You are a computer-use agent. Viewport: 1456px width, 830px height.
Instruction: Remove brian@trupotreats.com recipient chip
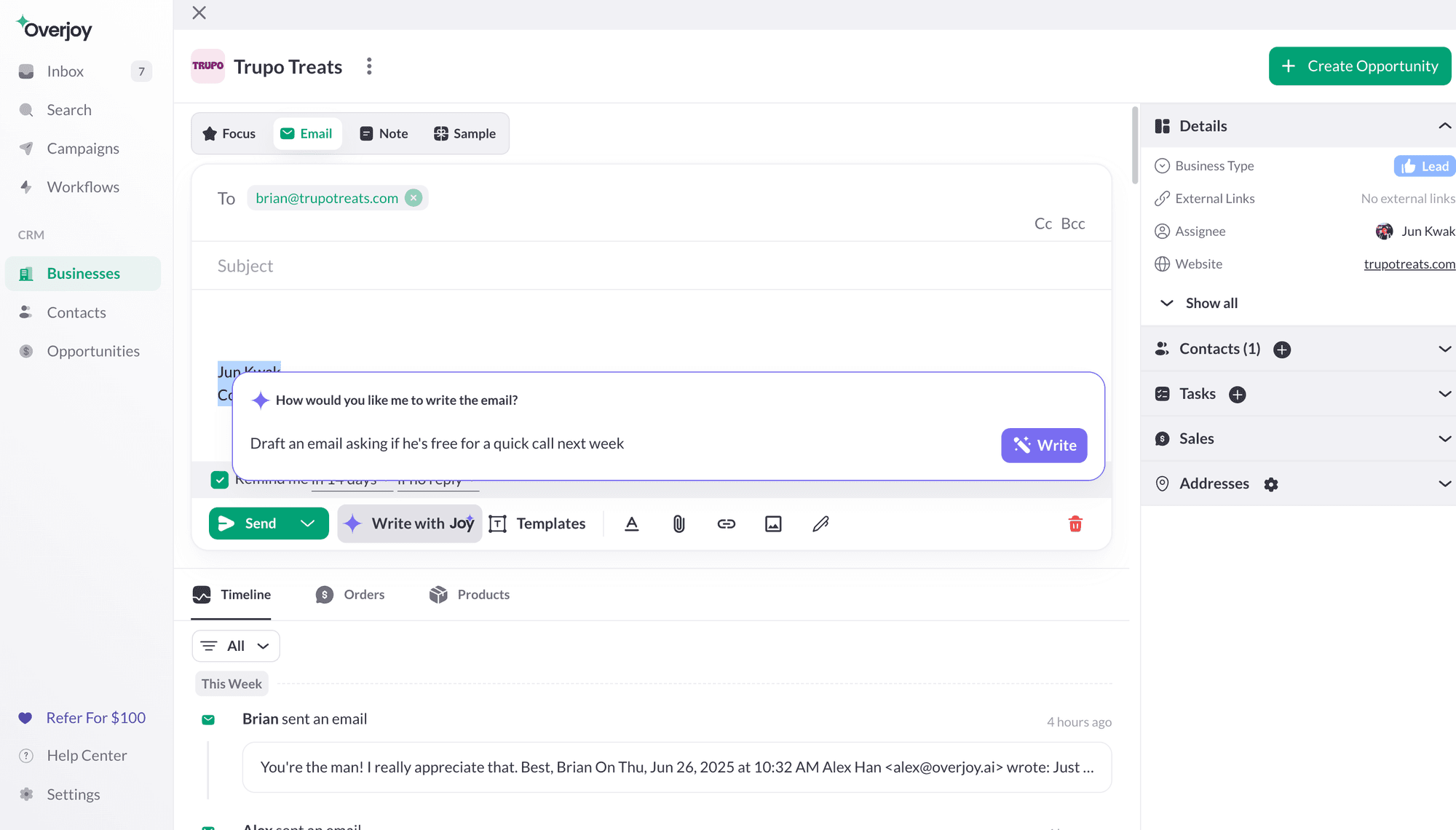(x=414, y=198)
